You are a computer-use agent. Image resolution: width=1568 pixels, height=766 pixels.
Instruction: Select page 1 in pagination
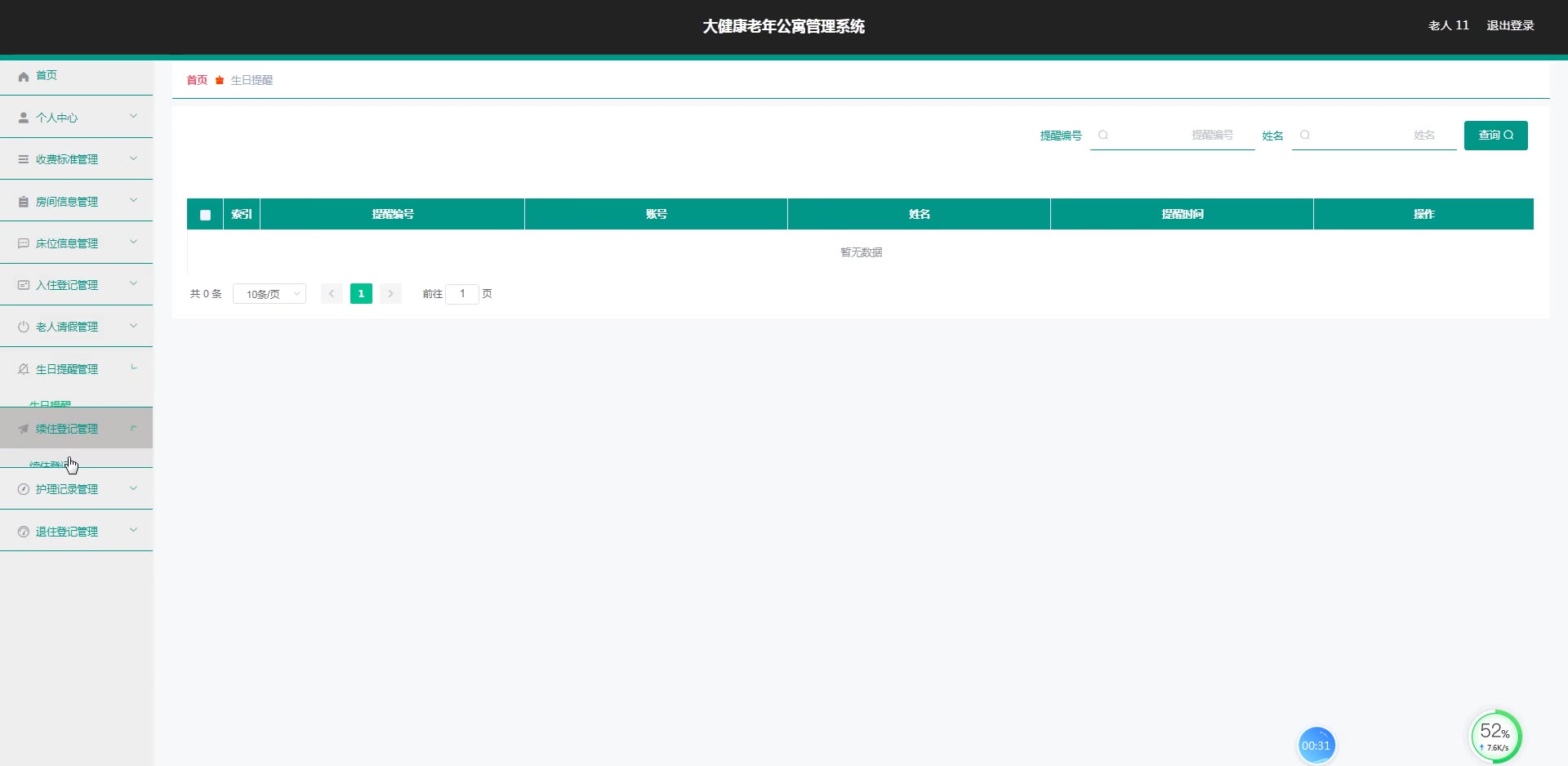[x=361, y=294]
